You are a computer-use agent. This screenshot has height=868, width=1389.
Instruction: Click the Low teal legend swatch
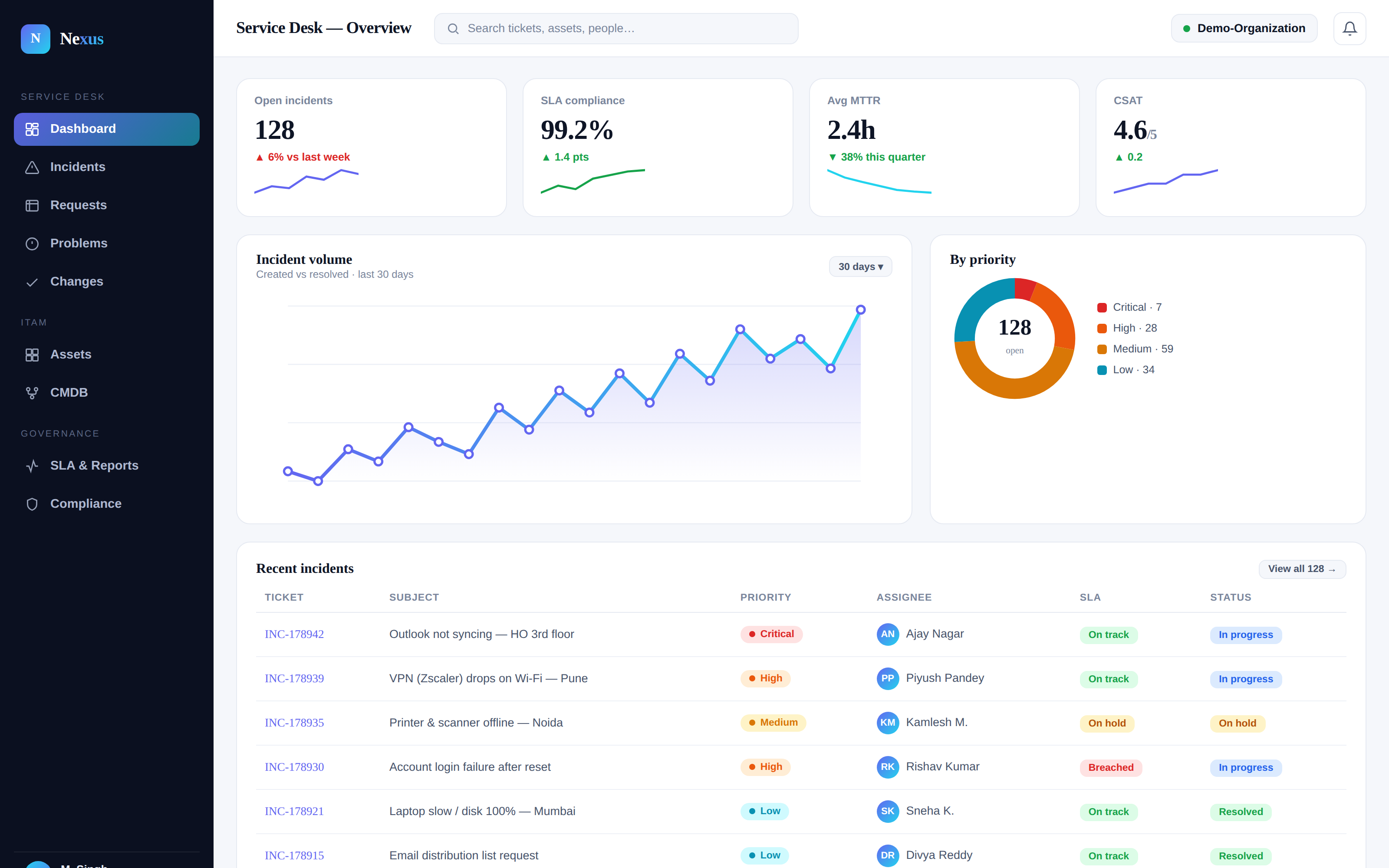[x=1102, y=370]
